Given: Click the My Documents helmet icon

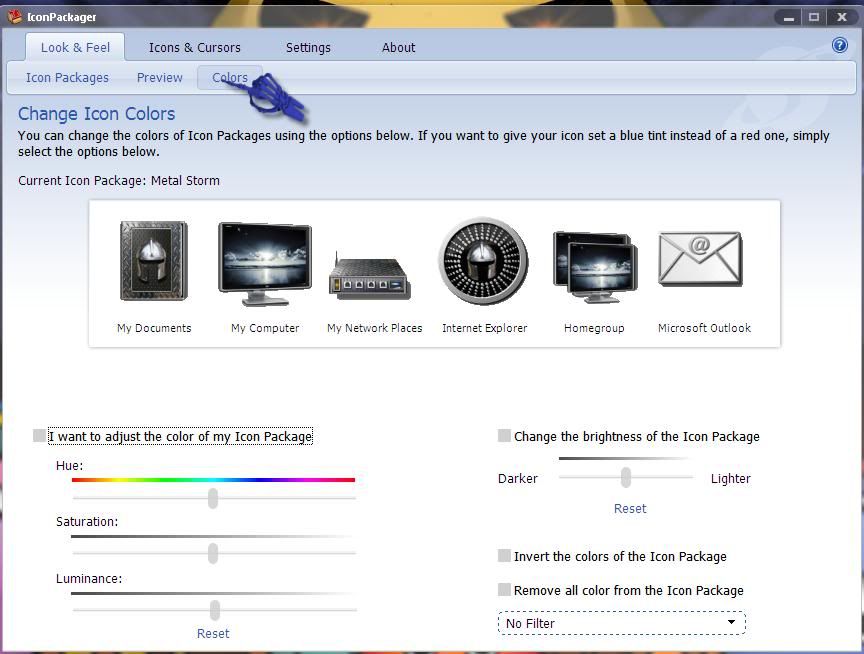Looking at the screenshot, I should (x=154, y=261).
